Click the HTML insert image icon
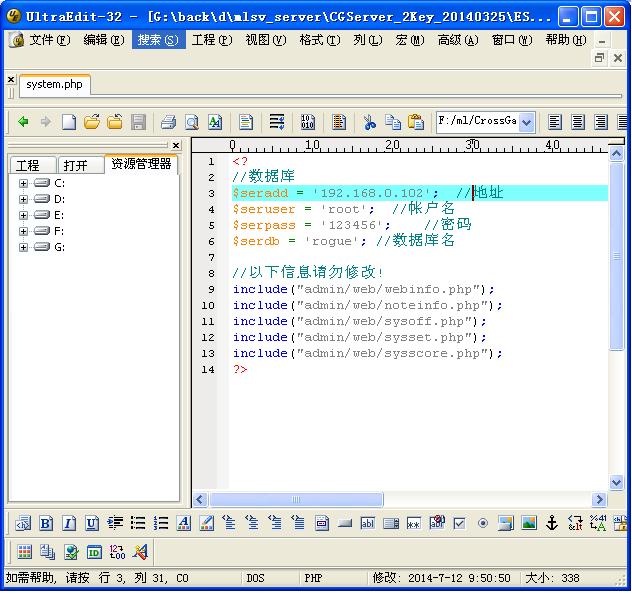Screen dimensions: 632x594 click(x=529, y=523)
